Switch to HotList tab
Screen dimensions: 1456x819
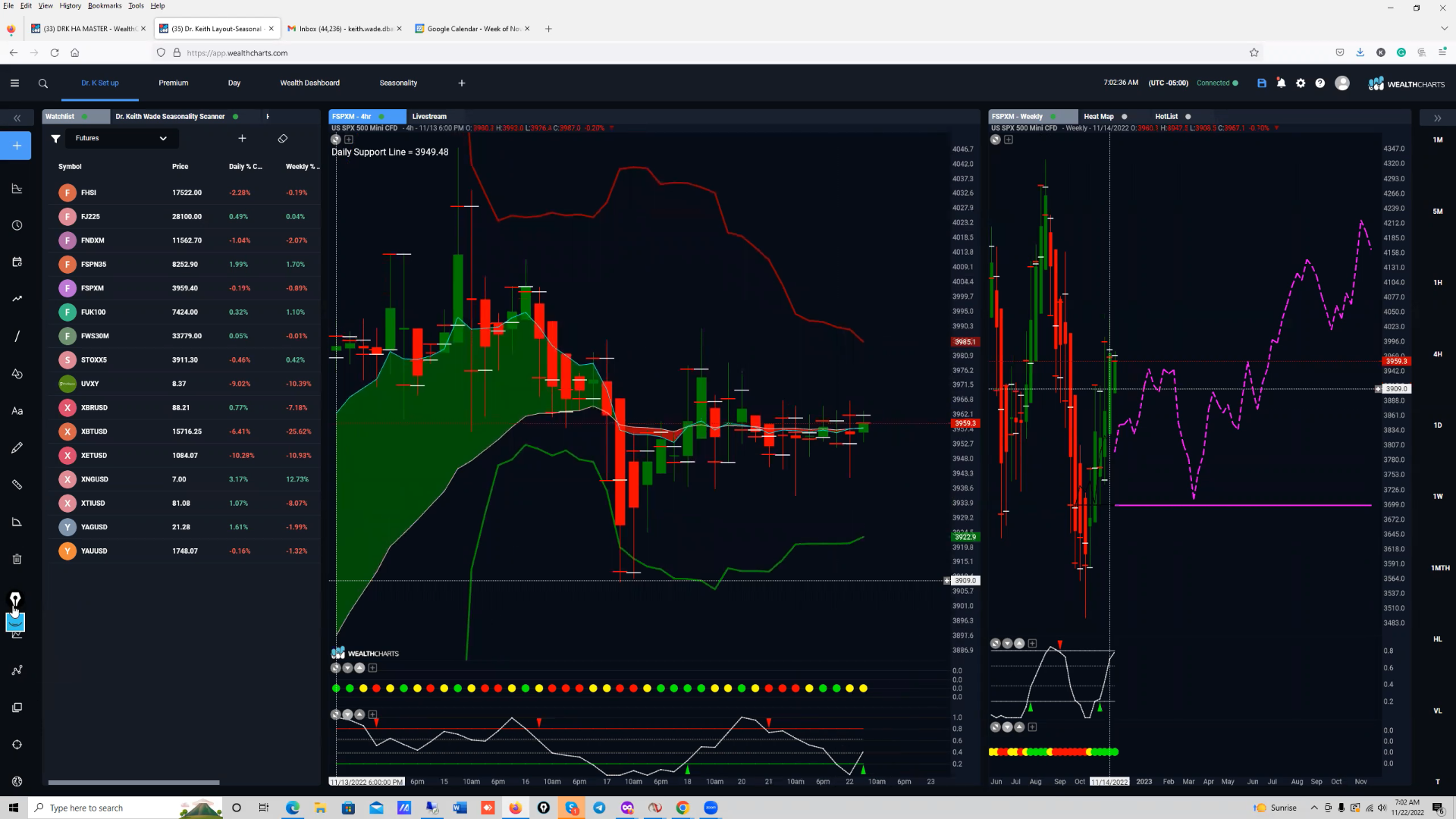coord(1166,117)
